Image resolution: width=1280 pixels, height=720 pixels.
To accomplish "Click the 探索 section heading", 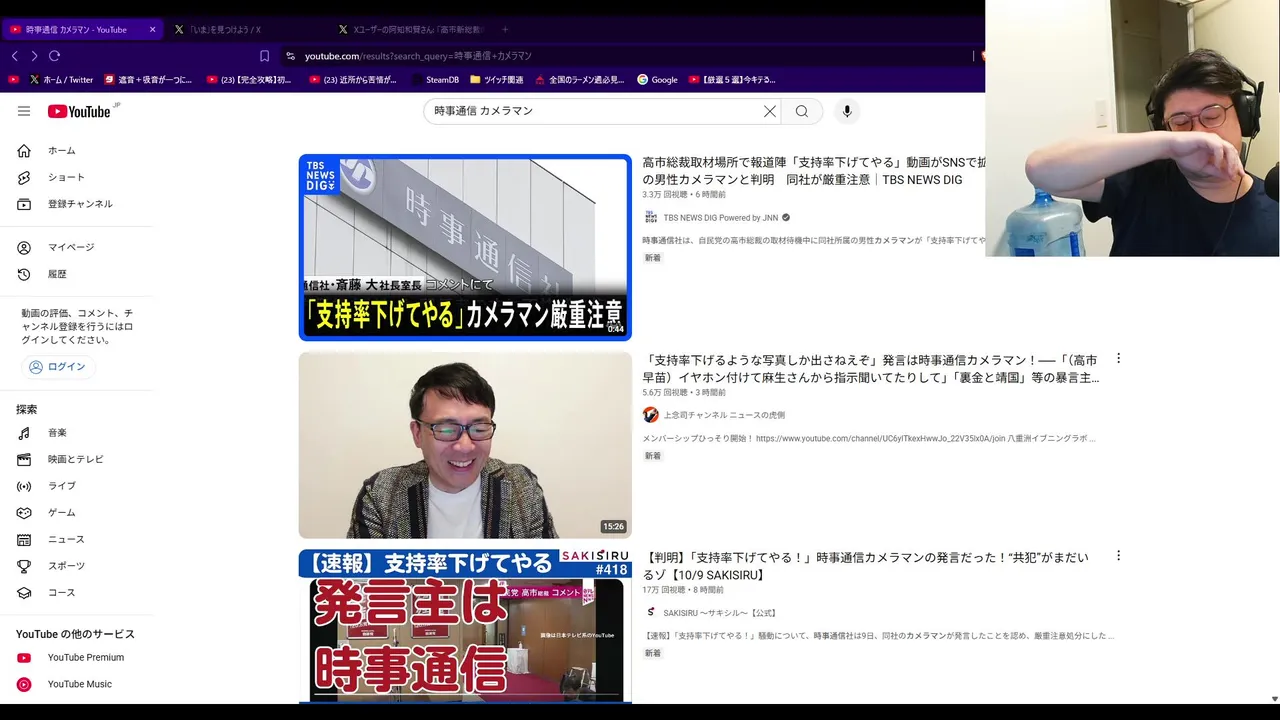I will pyautogui.click(x=26, y=409).
